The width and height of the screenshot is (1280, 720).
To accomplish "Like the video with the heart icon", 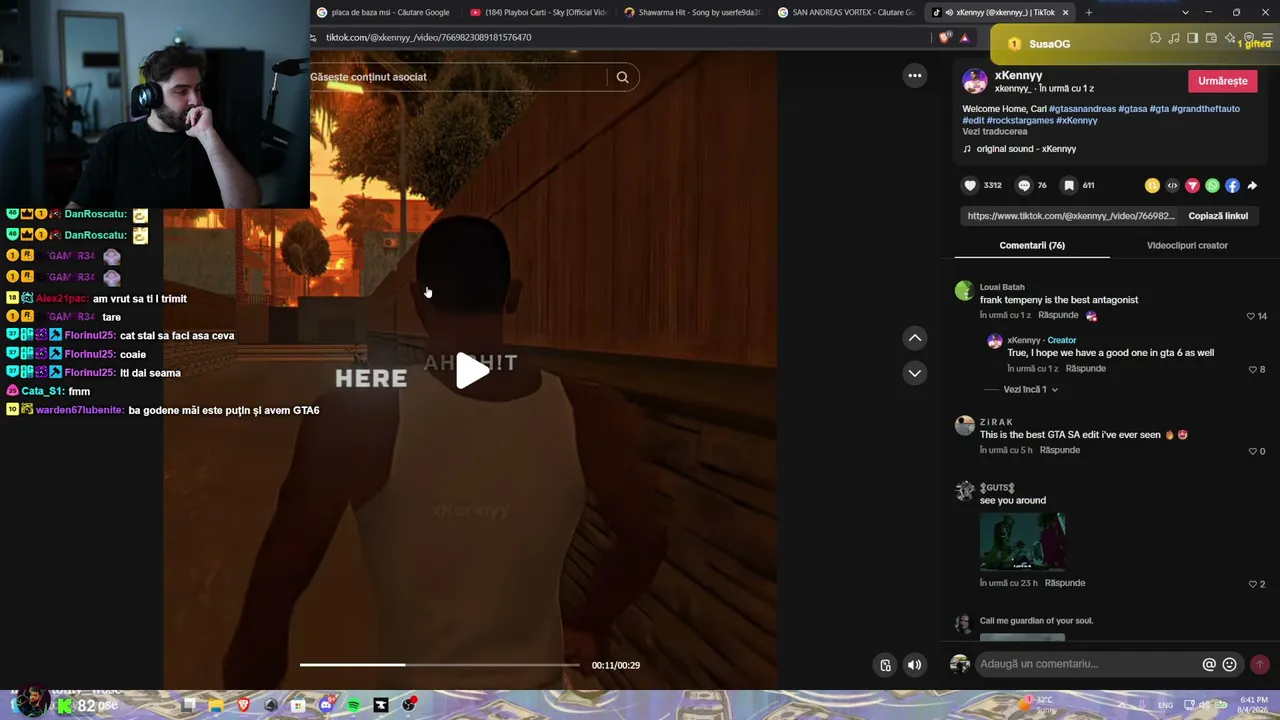I will [x=970, y=185].
